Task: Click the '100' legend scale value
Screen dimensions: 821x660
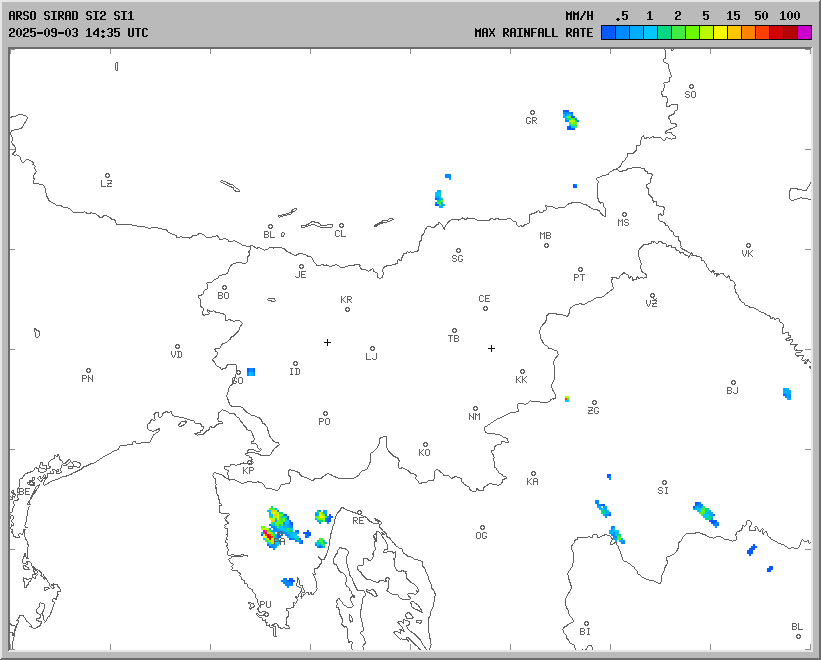Action: coord(790,16)
